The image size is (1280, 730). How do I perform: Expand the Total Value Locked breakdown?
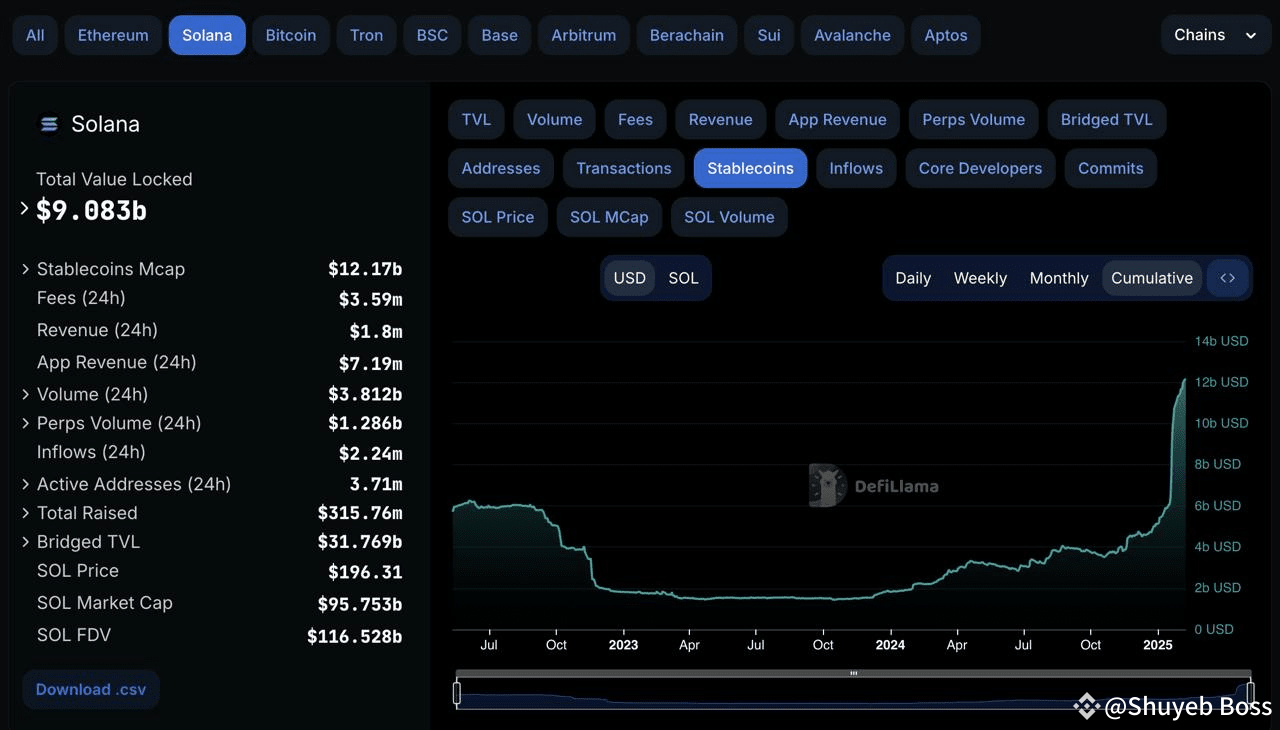point(24,209)
